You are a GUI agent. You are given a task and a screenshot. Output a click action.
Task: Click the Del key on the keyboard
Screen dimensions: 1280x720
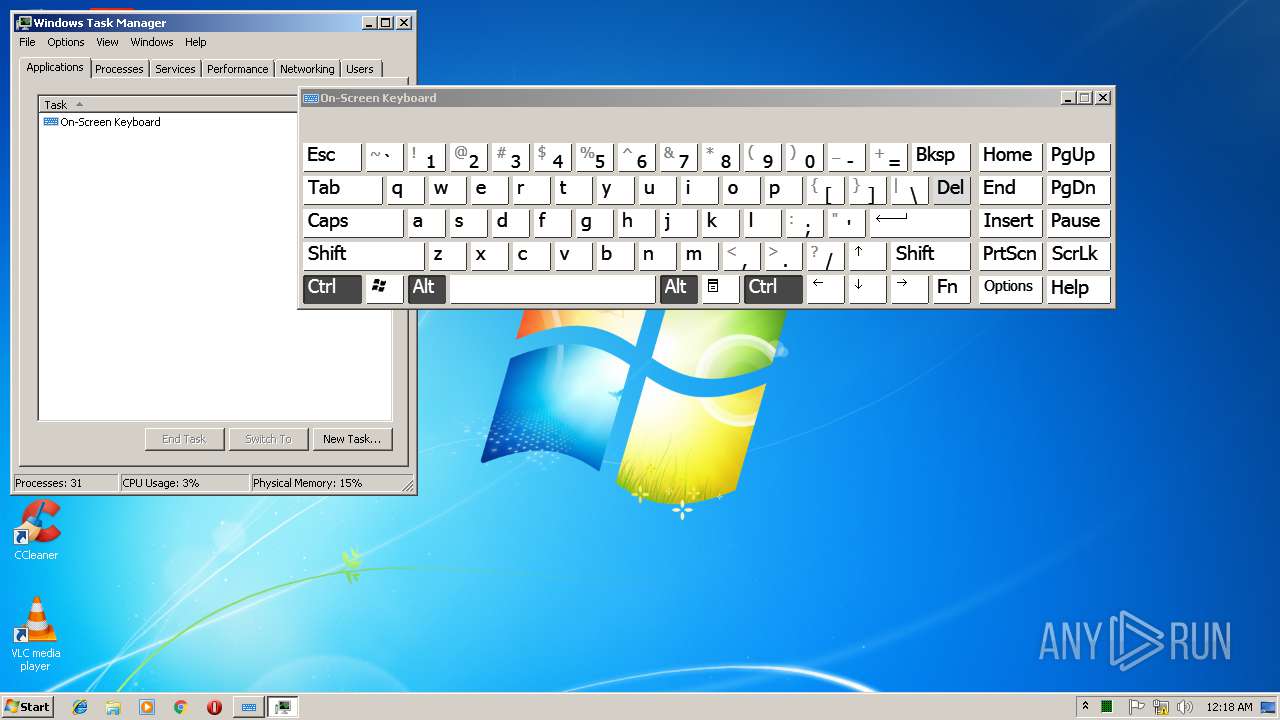pyautogui.click(x=951, y=189)
